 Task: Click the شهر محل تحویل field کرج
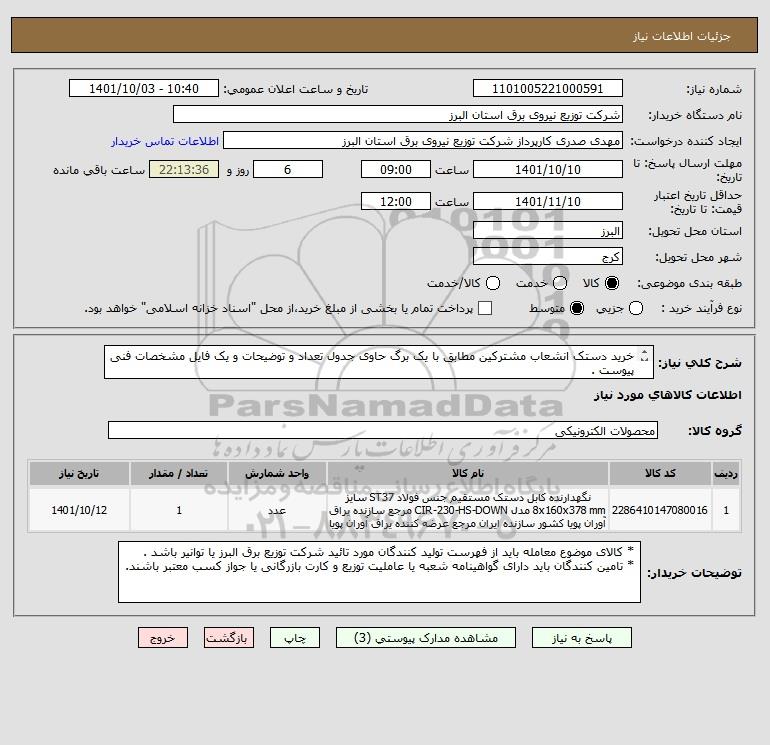tap(548, 256)
